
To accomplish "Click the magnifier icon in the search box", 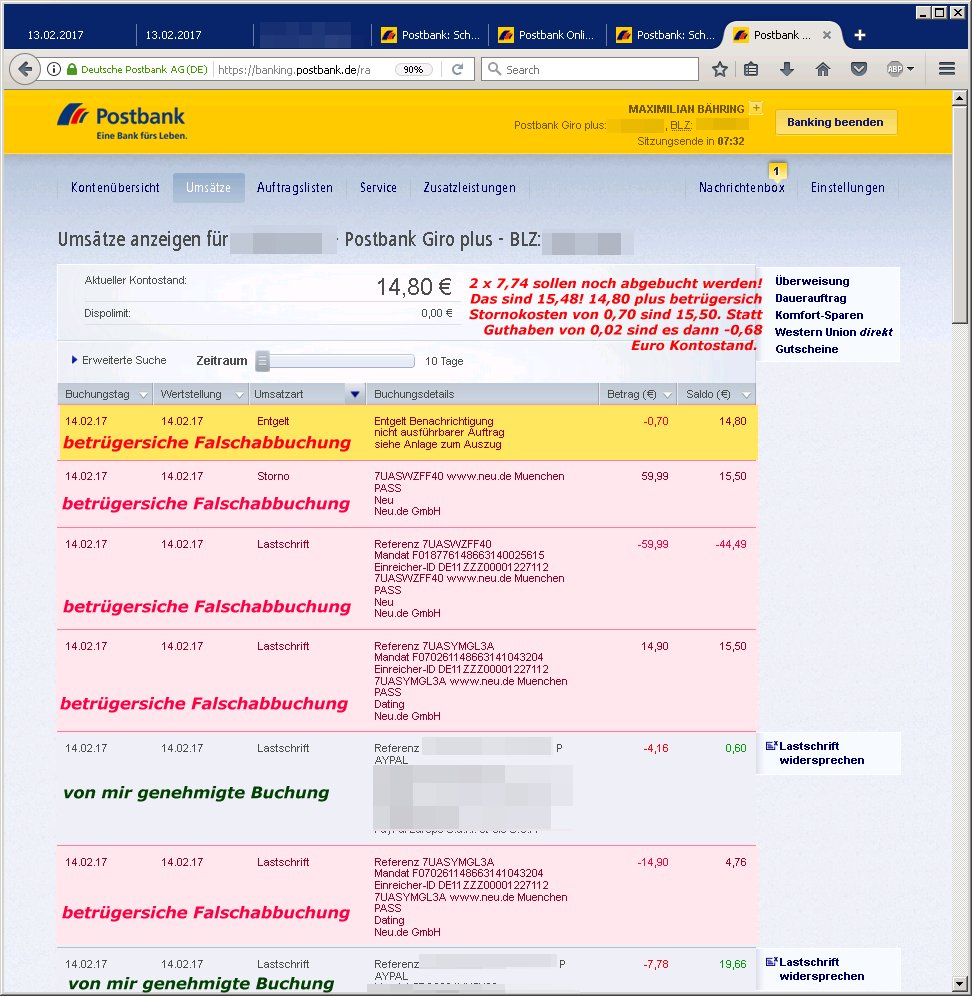I will tap(494, 69).
